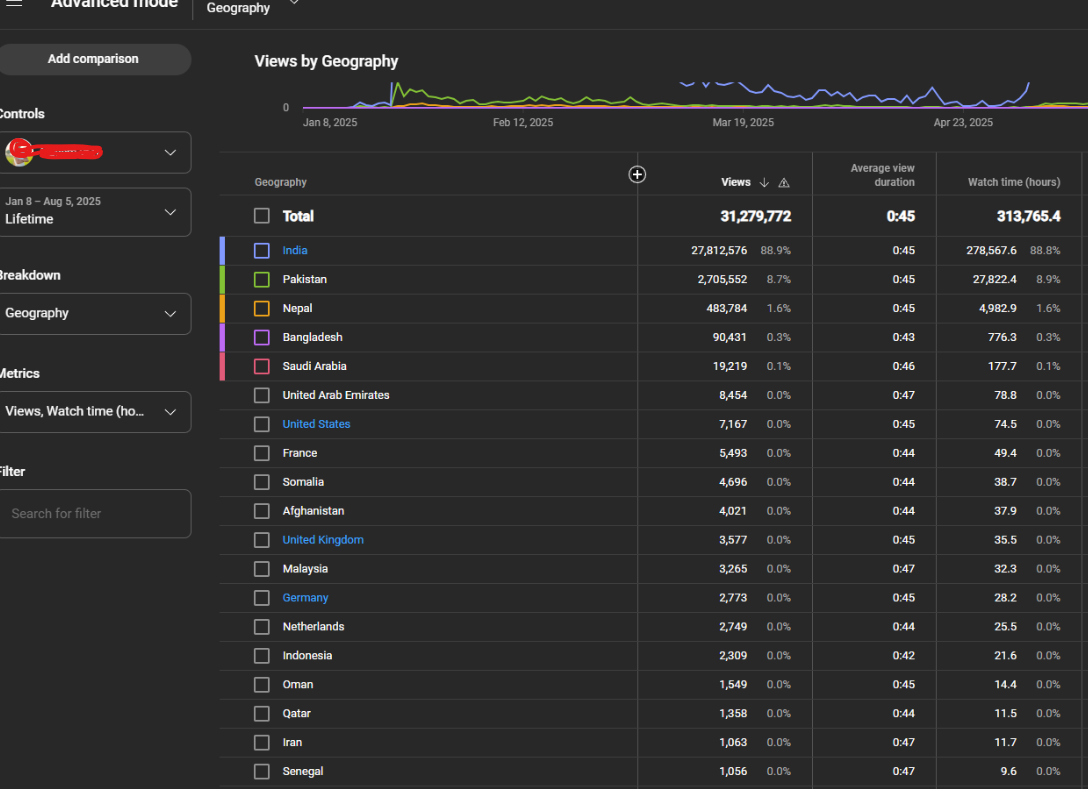Click the Add comparison button
This screenshot has width=1088, height=789.
93,59
